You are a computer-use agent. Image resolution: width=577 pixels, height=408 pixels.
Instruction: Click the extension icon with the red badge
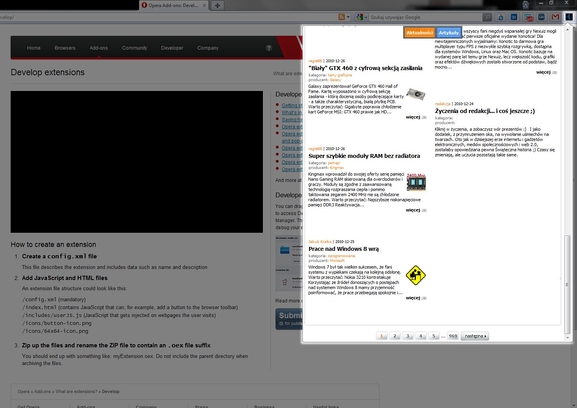528,17
